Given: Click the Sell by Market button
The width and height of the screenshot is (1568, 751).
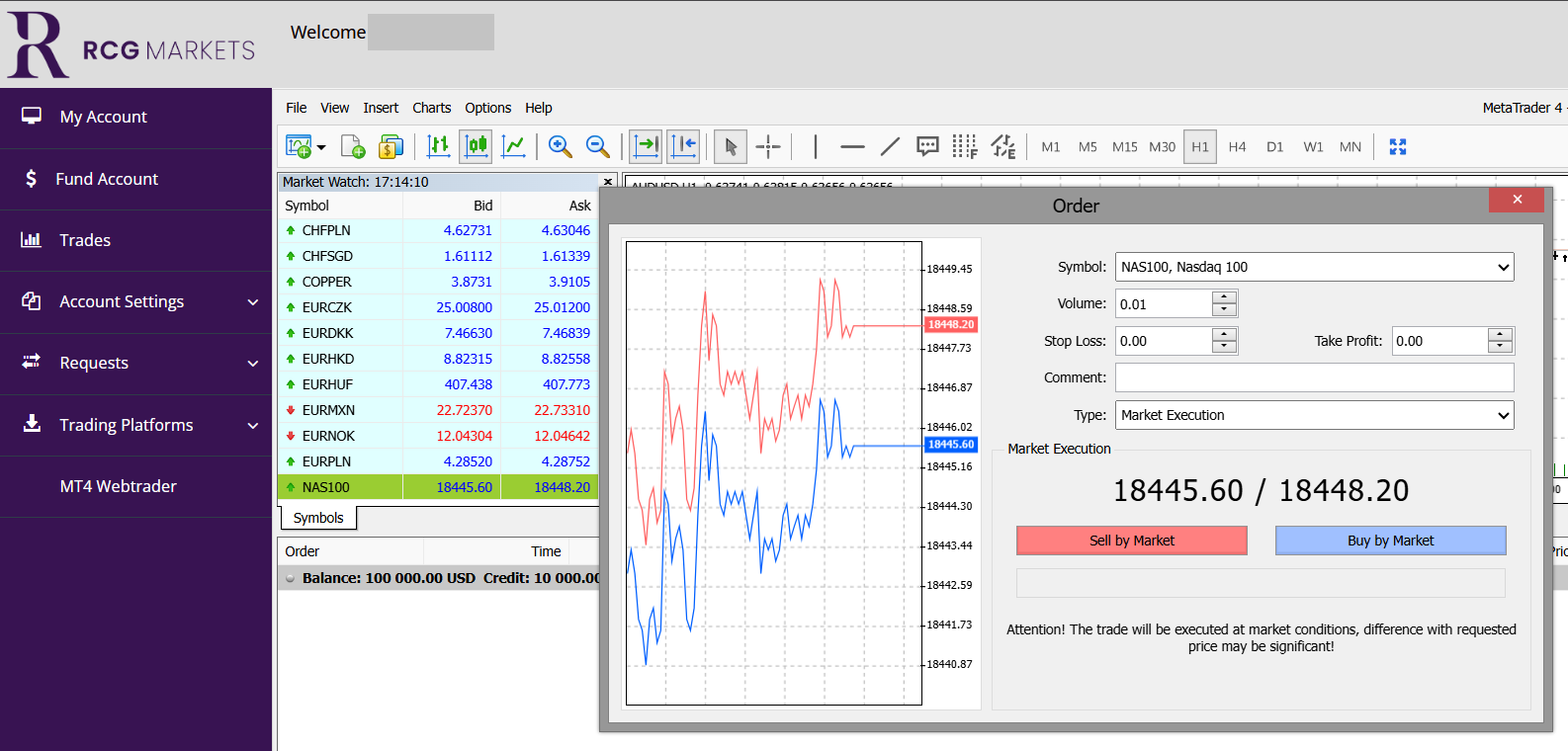Looking at the screenshot, I should coord(1131,541).
